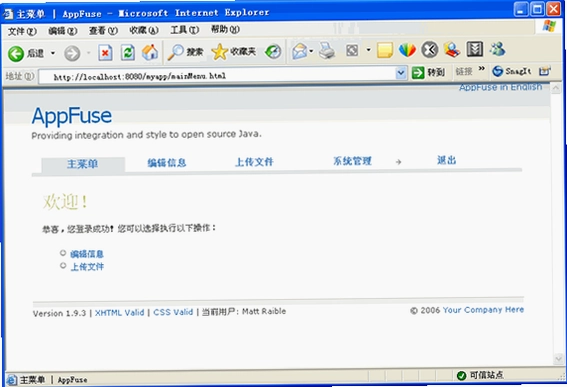
Task: Open Favorites star button
Action: coord(234,52)
